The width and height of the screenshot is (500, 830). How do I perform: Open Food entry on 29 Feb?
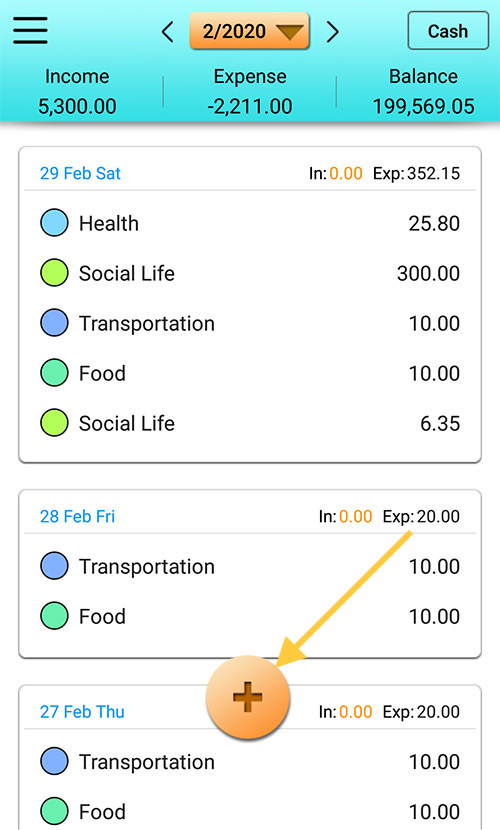point(250,373)
